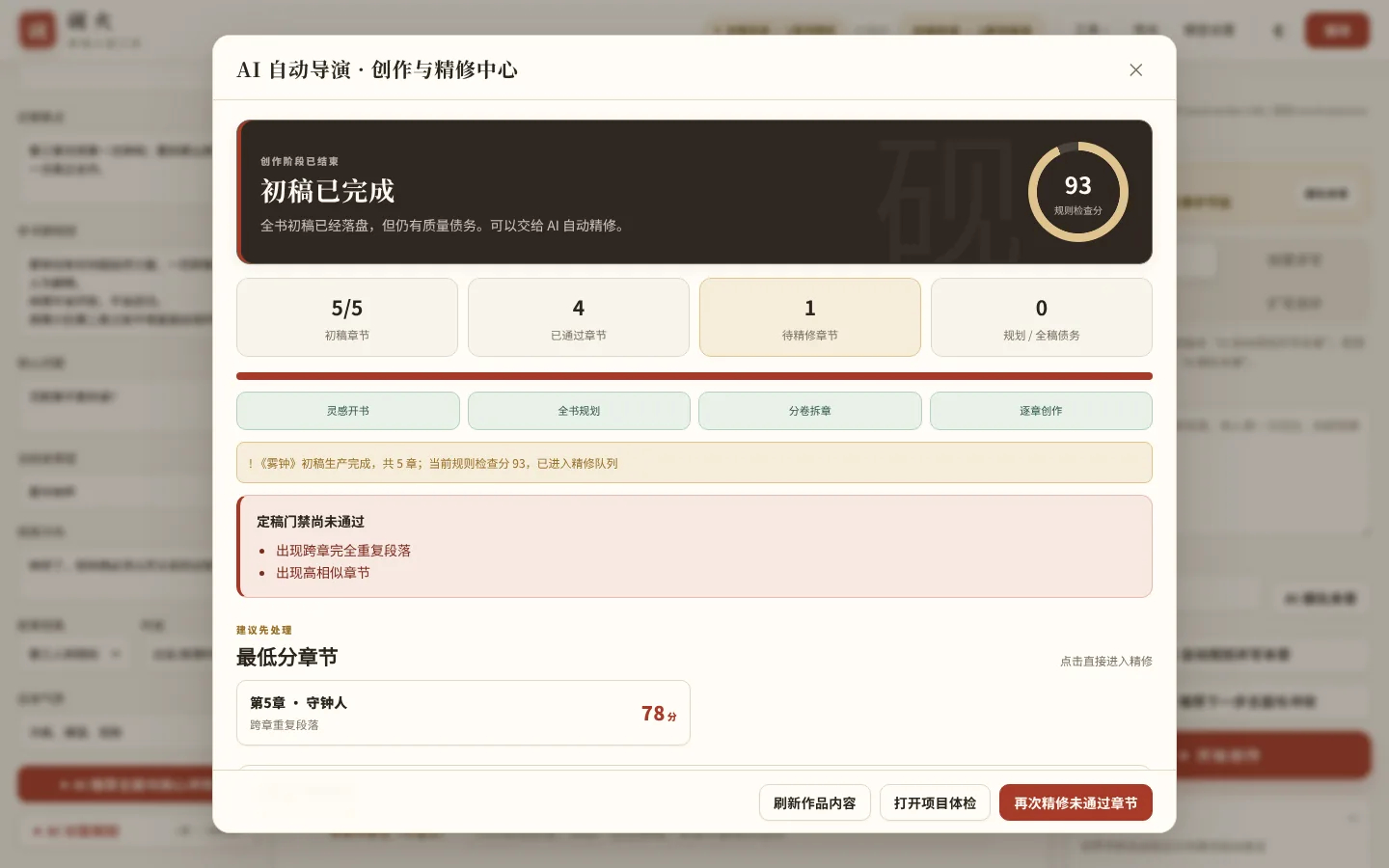This screenshot has width=1389, height=868.
Task: Select the 5/5 初稿章节 stat card
Action: 347,317
